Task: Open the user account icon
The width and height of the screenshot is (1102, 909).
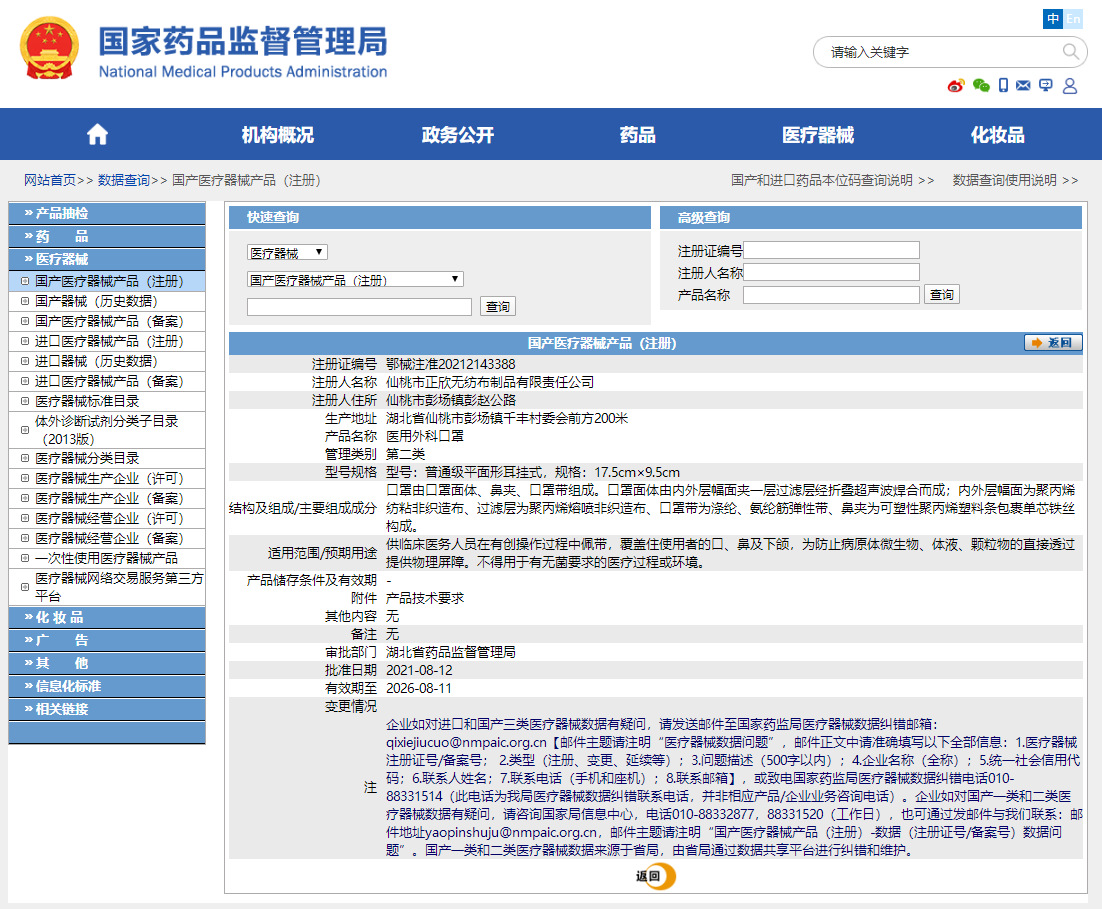Action: click(x=1070, y=86)
